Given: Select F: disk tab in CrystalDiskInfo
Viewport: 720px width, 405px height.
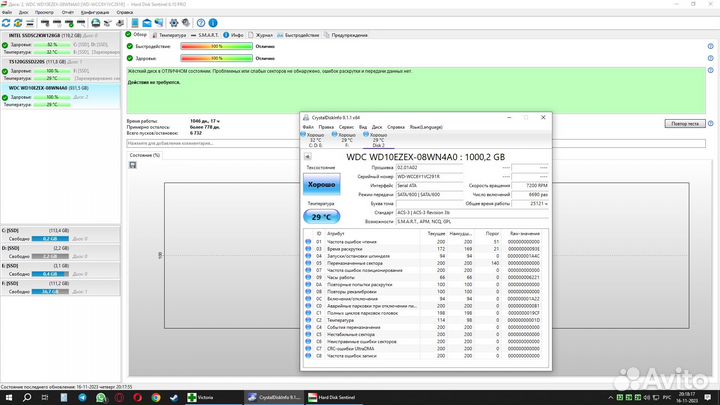Looking at the screenshot, I should tap(345, 140).
